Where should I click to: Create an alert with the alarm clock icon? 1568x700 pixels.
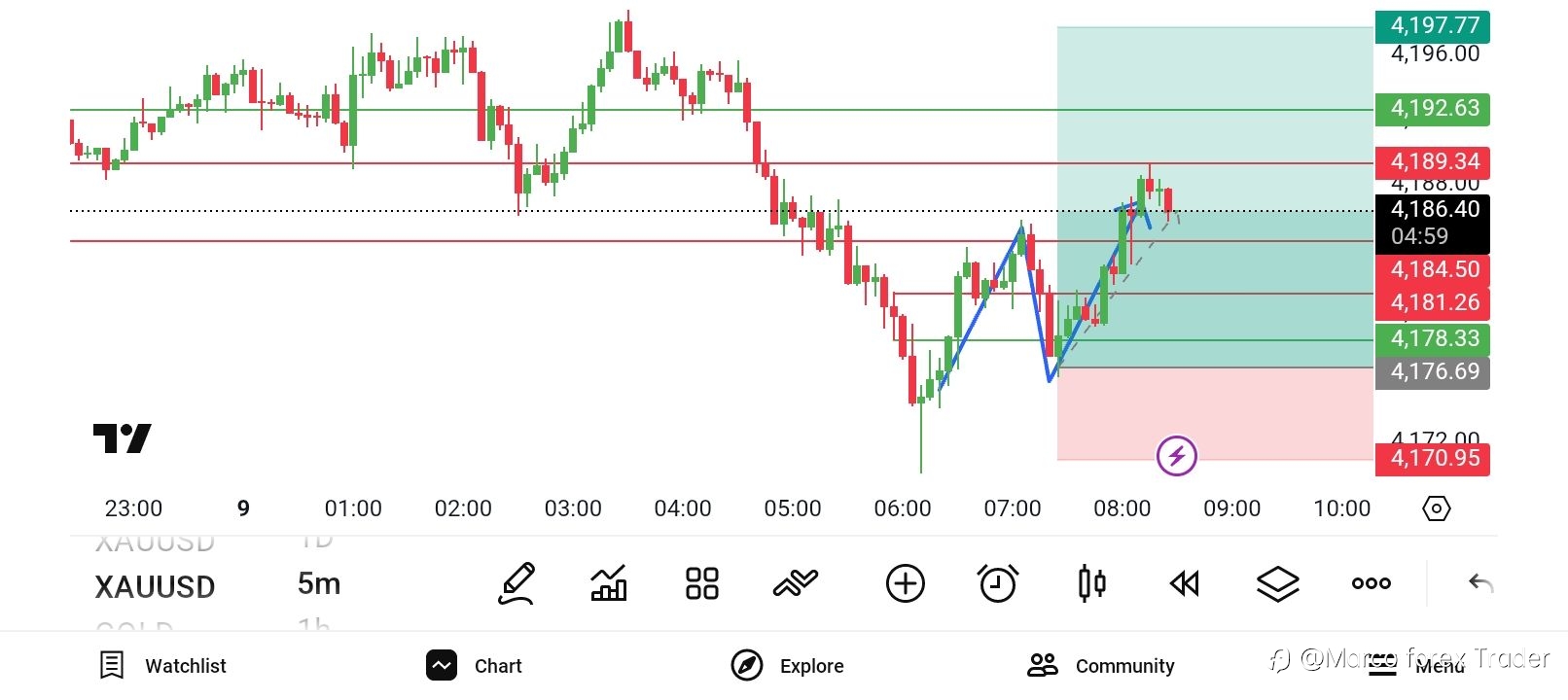997,583
